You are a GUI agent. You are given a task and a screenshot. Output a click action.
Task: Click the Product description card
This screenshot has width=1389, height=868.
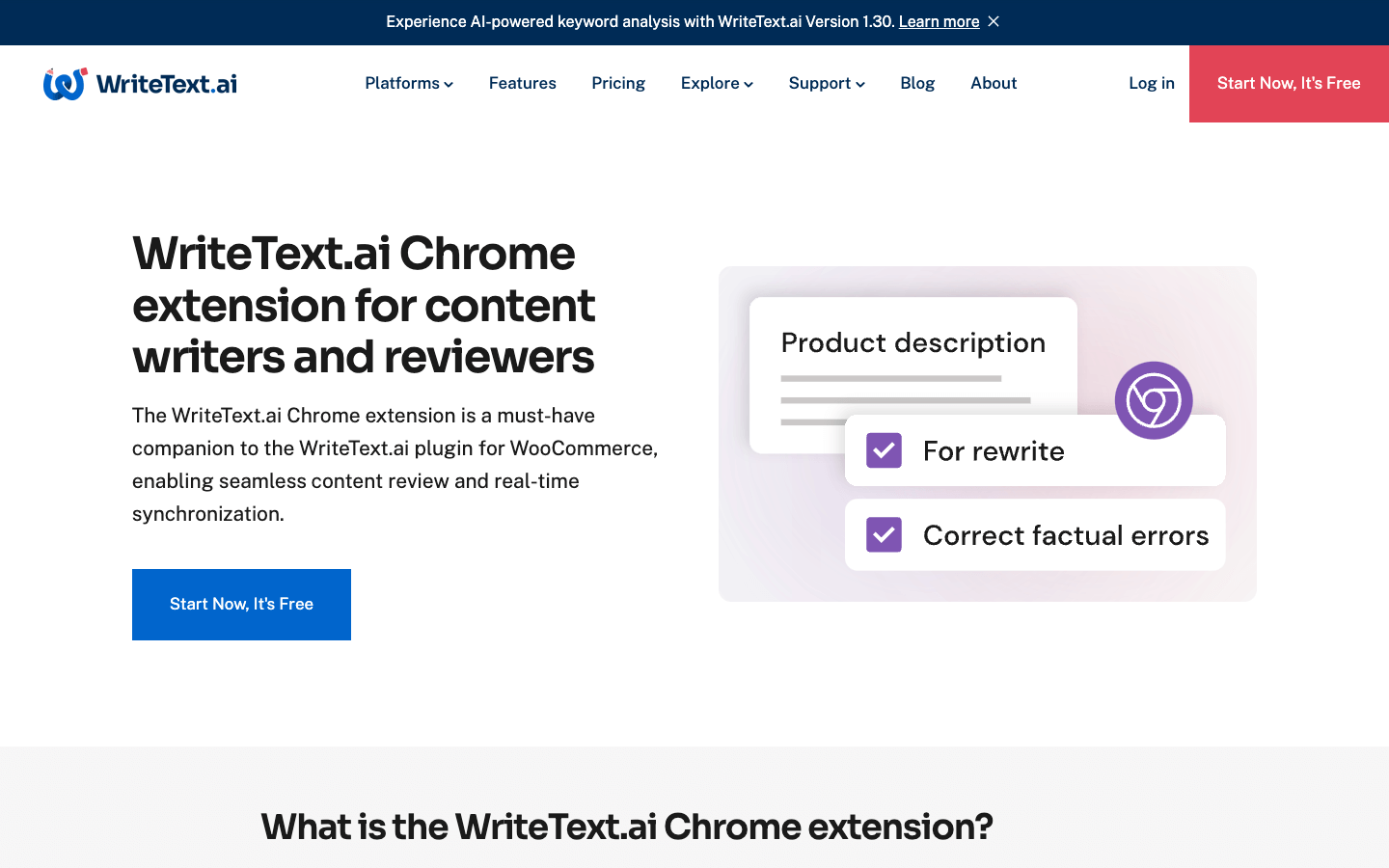click(913, 375)
